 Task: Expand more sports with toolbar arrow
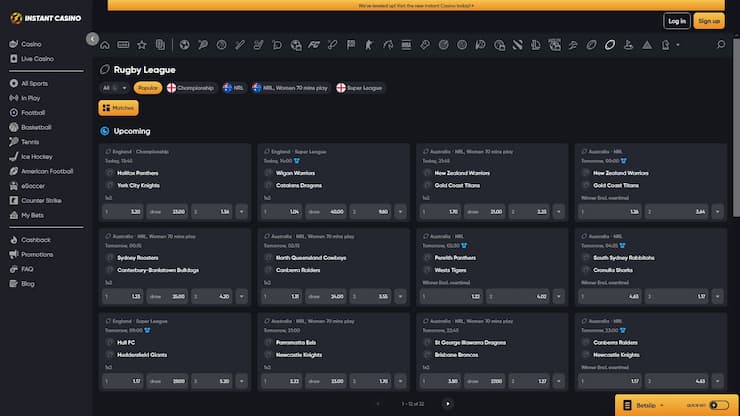[678, 45]
